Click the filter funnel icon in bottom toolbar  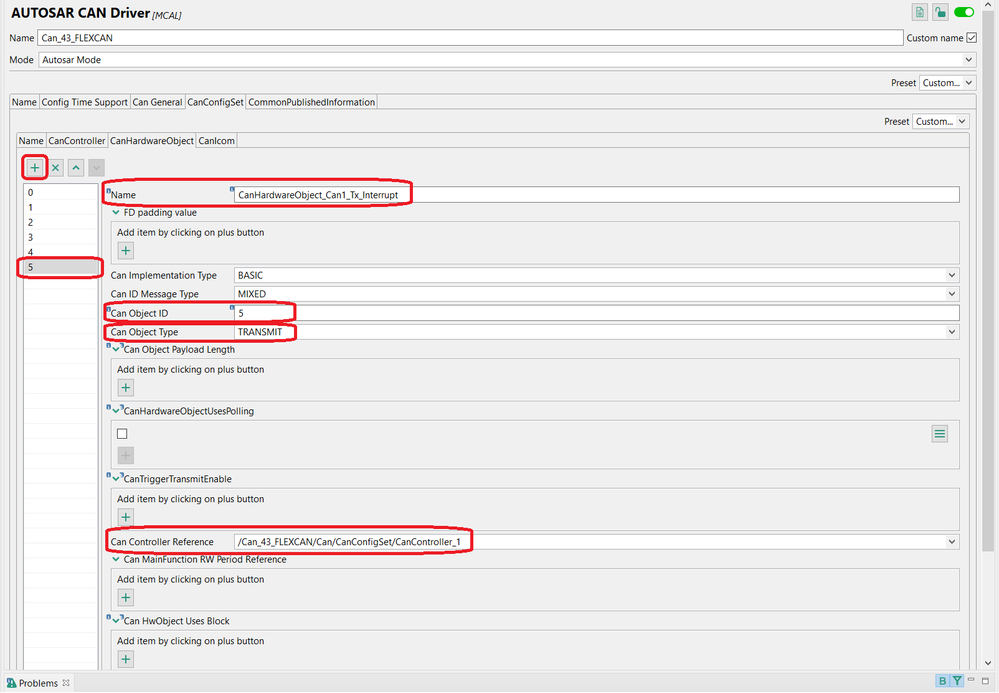957,681
